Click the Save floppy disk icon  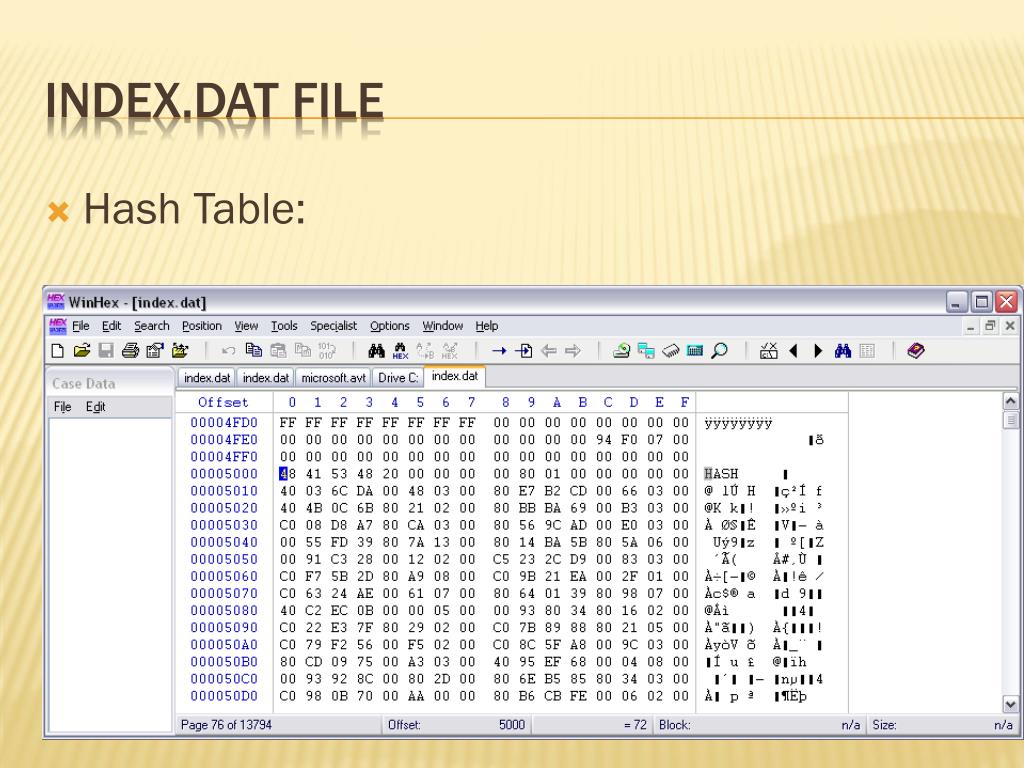(106, 351)
